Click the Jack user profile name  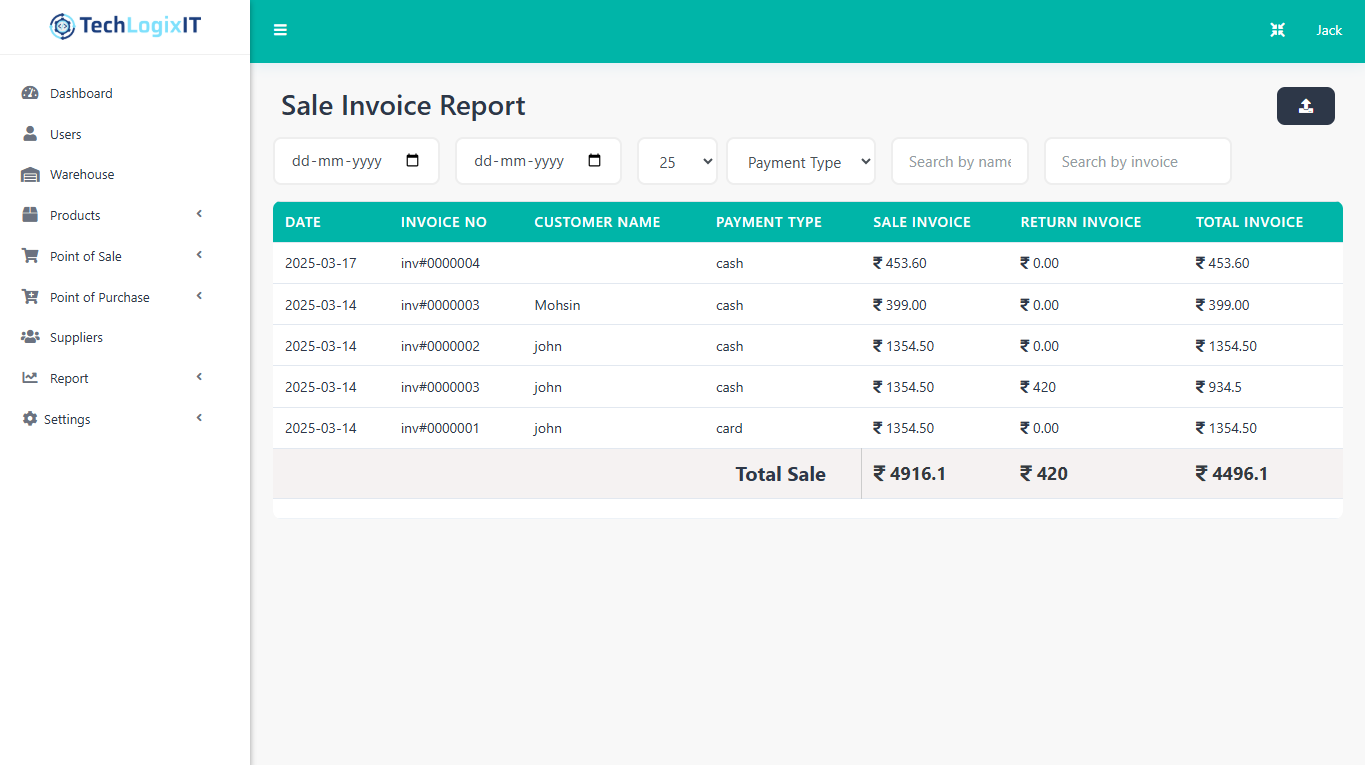1328,30
